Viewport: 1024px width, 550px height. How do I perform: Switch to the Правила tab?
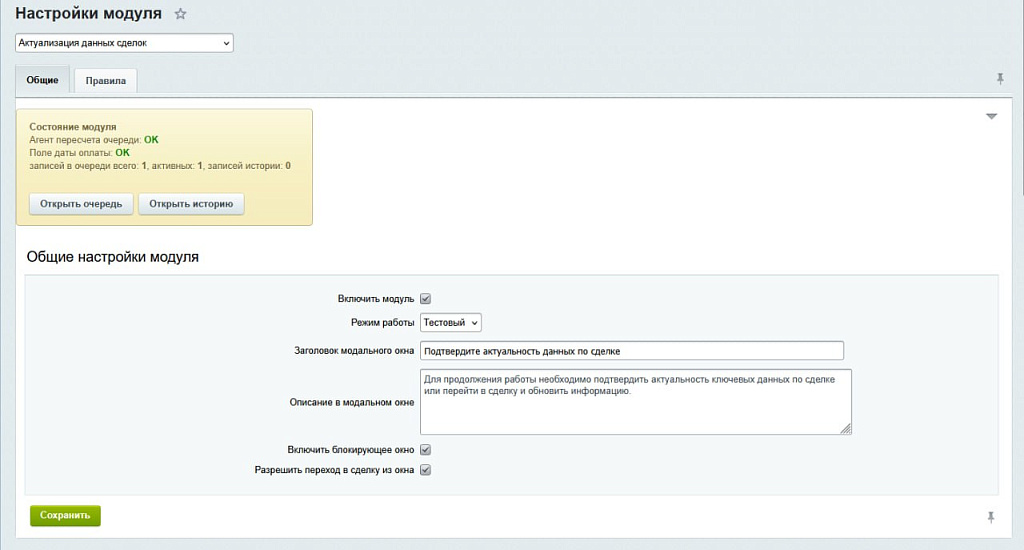(x=105, y=80)
